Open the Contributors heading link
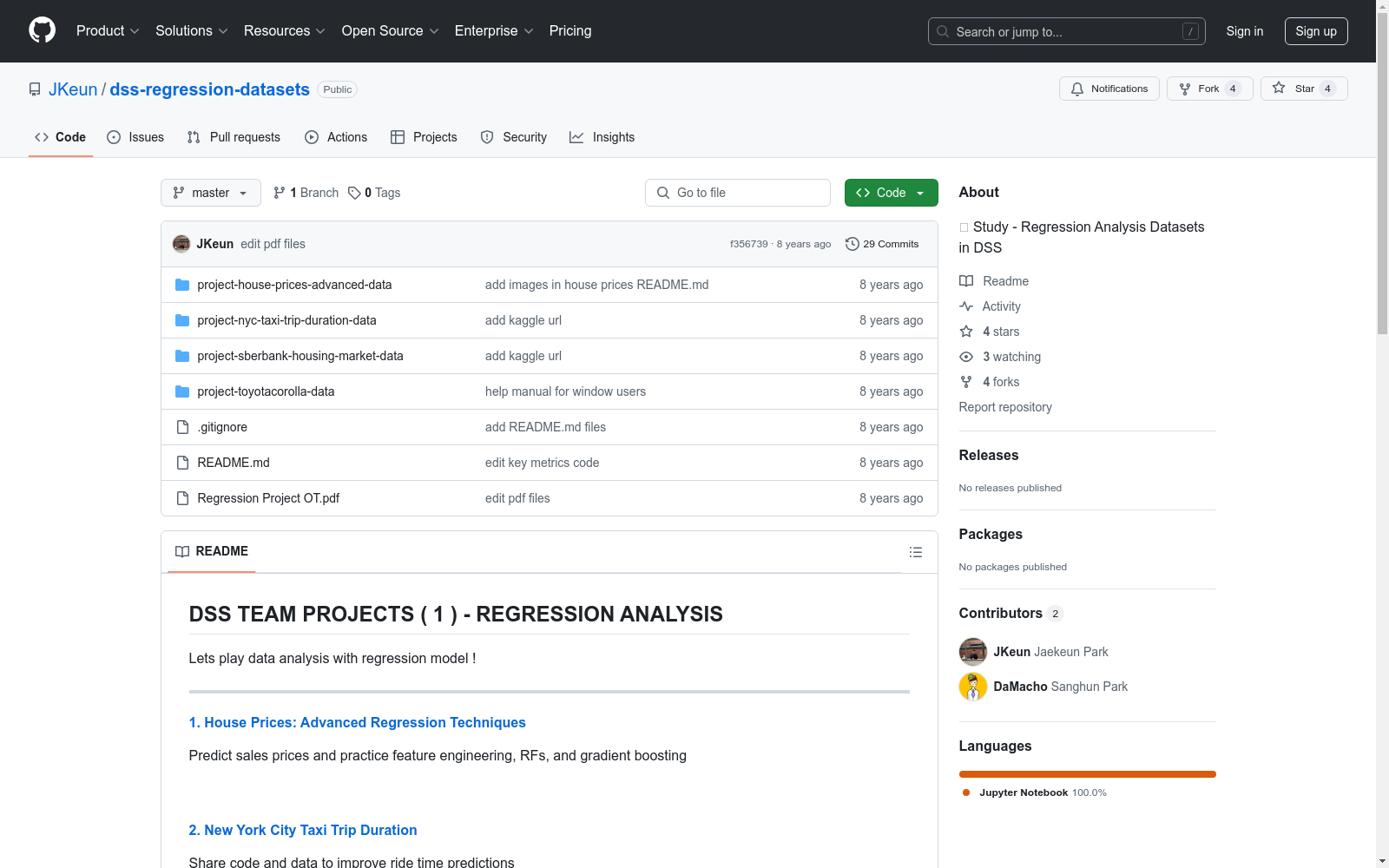 point(1000,613)
